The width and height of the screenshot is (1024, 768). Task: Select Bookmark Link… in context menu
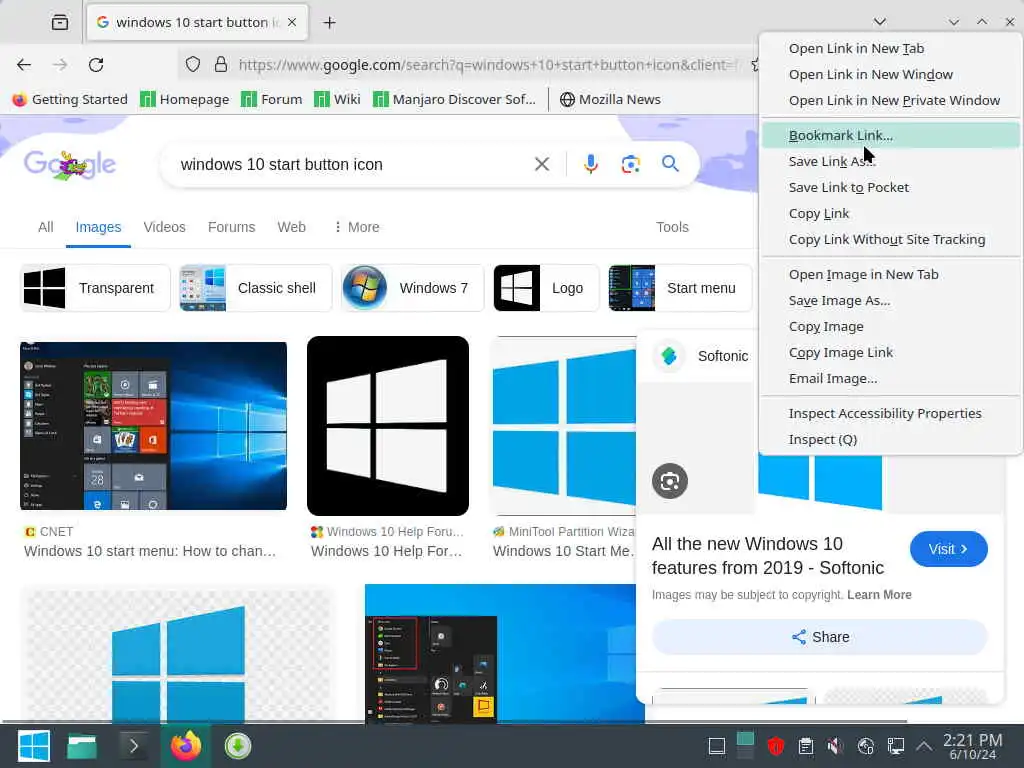[890, 135]
